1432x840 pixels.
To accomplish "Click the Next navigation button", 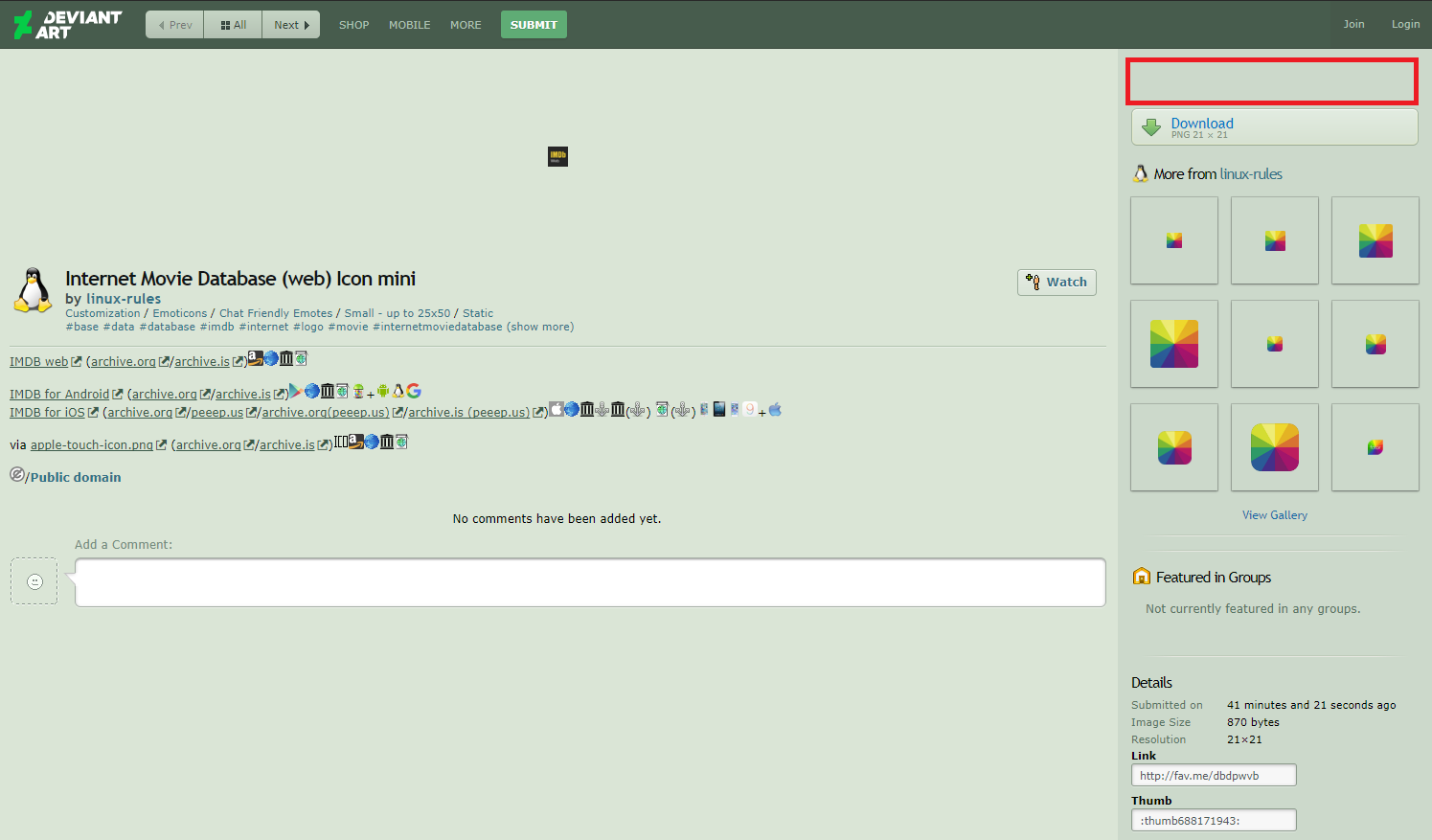I will pyautogui.click(x=290, y=24).
